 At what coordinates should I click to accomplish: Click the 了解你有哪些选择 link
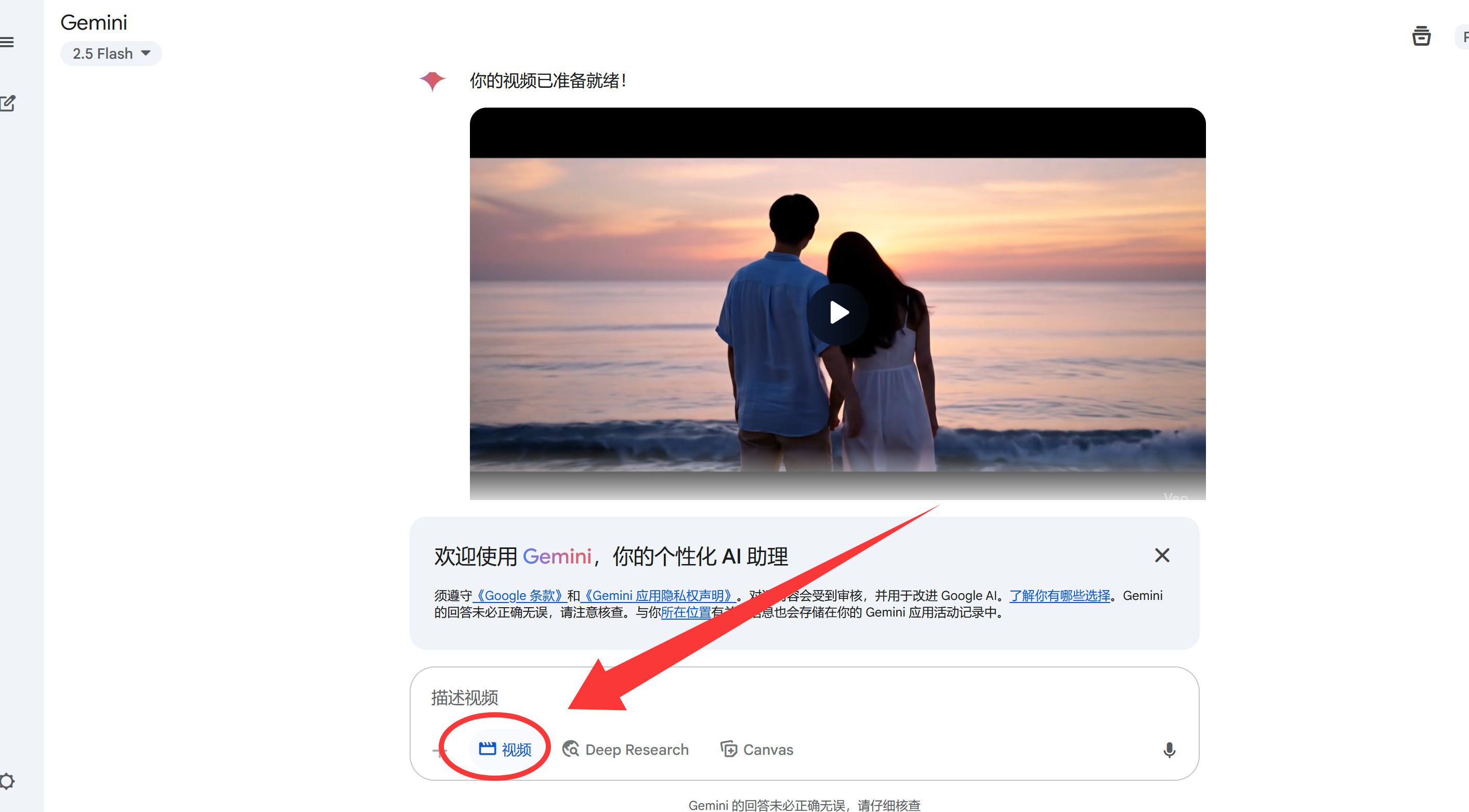[1059, 595]
